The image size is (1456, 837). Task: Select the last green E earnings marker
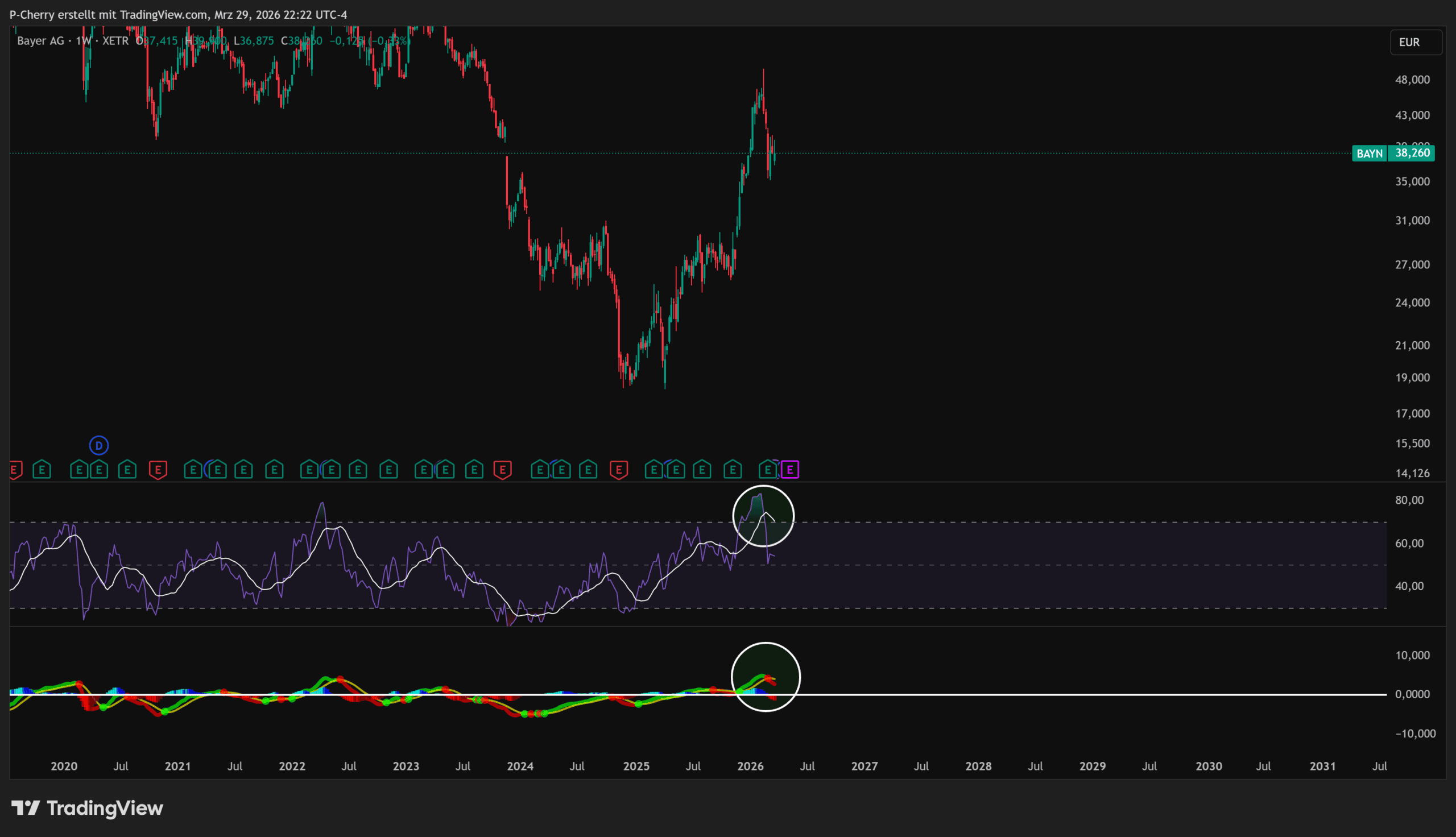point(767,470)
